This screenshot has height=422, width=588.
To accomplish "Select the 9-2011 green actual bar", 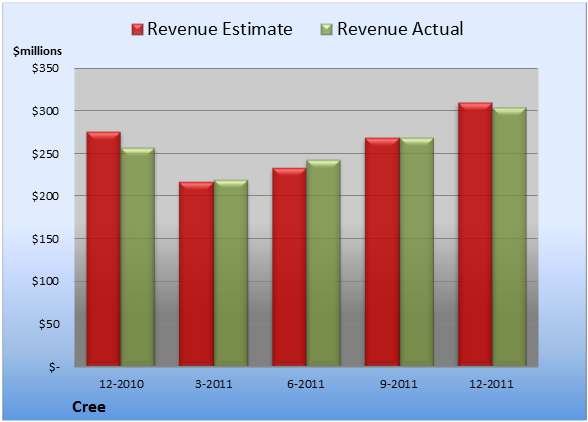I will 416,252.
